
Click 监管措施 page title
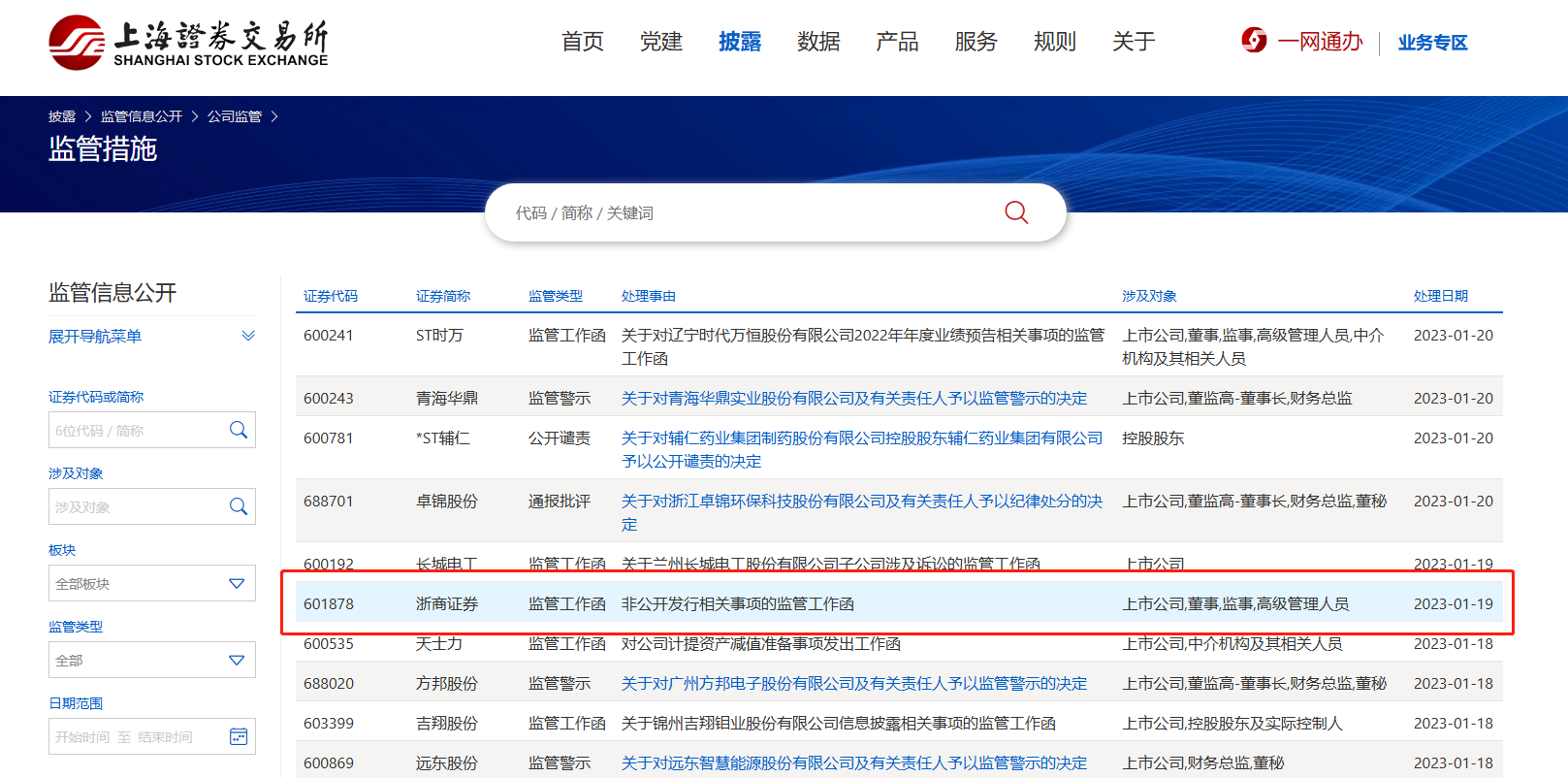(x=103, y=148)
